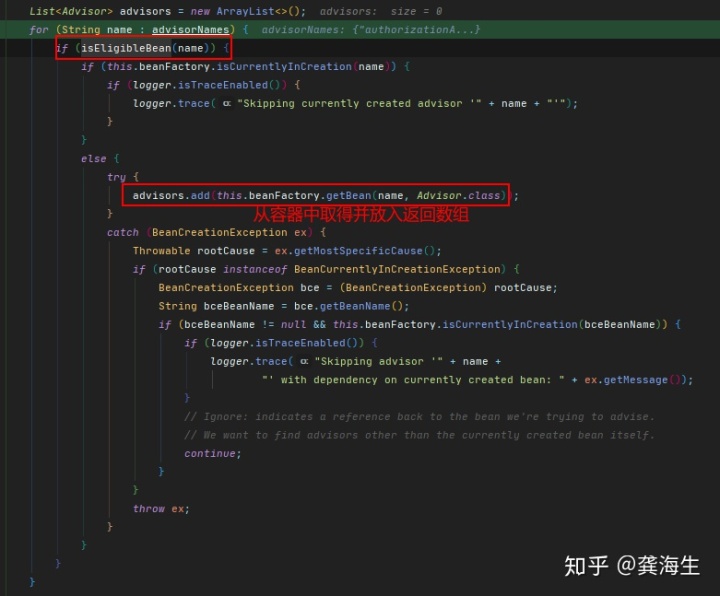720x596 pixels.
Task: Click the instanceof keyword
Action: 255,269
